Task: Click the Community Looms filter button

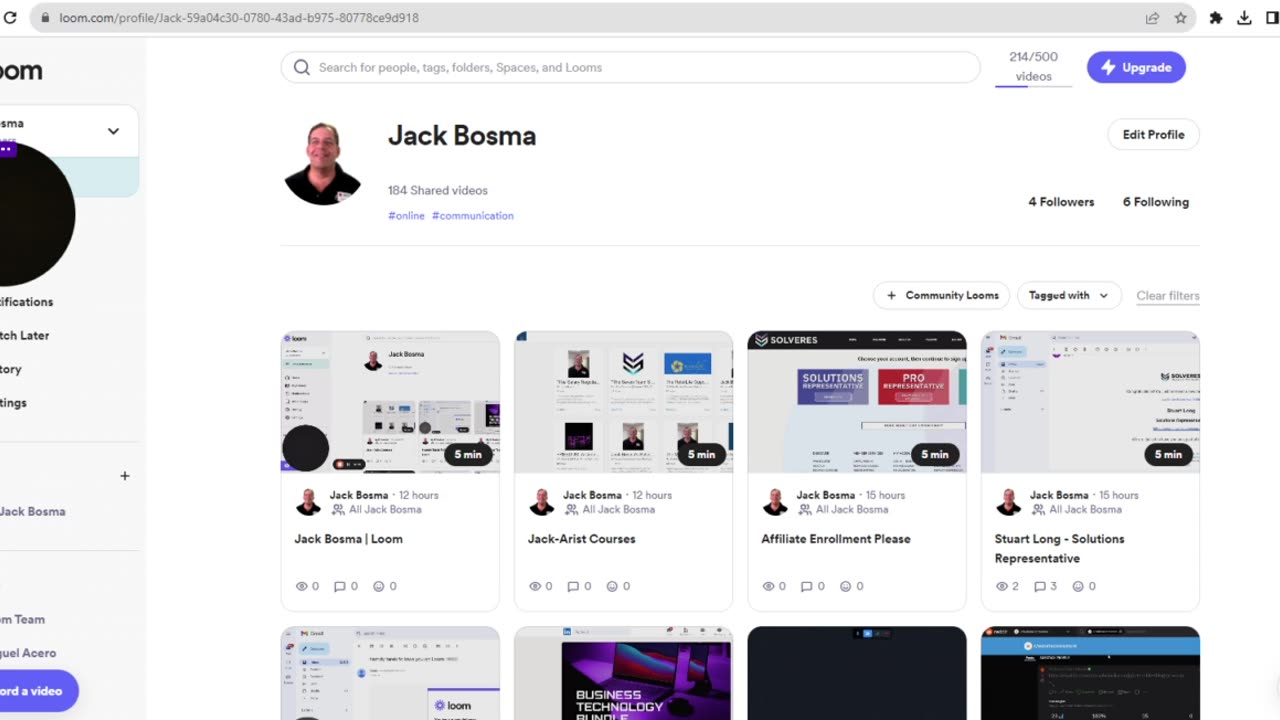Action: point(941,295)
